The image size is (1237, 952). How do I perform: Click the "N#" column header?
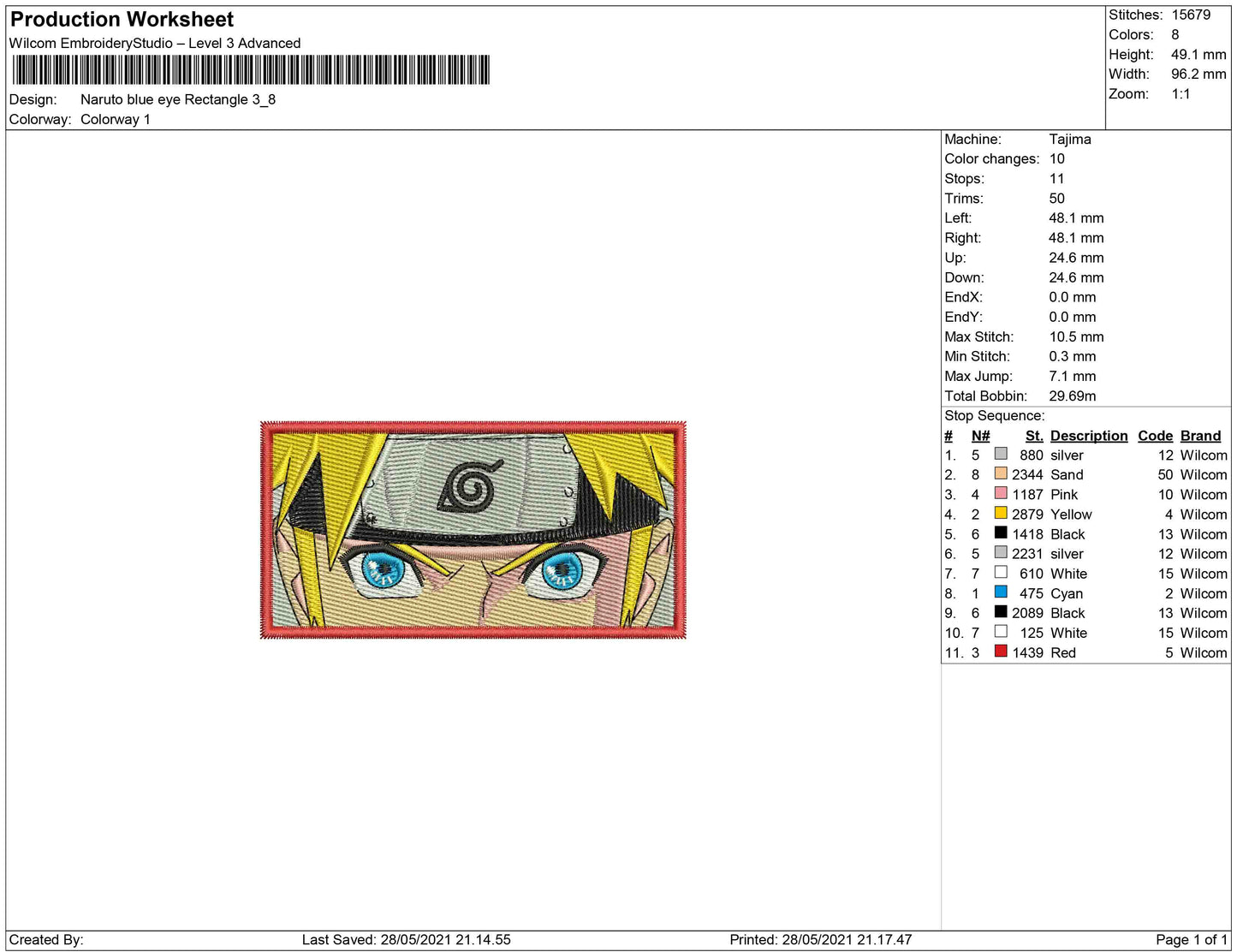[981, 436]
